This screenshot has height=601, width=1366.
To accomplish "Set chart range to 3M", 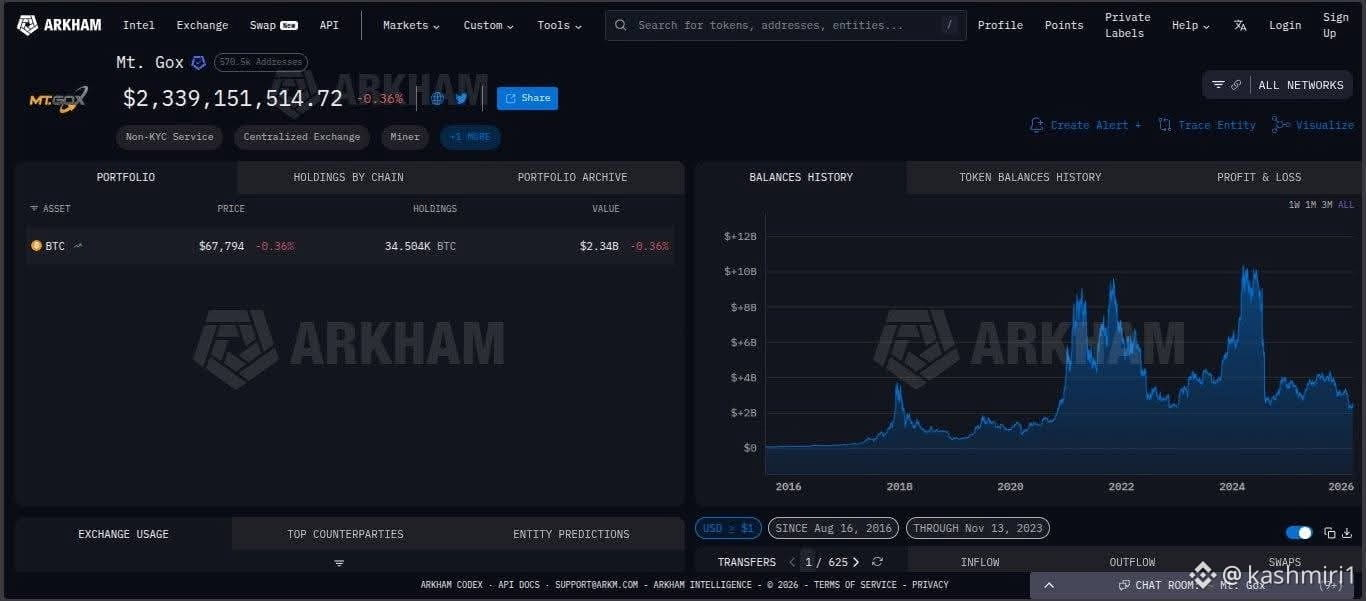I will 1327,205.
